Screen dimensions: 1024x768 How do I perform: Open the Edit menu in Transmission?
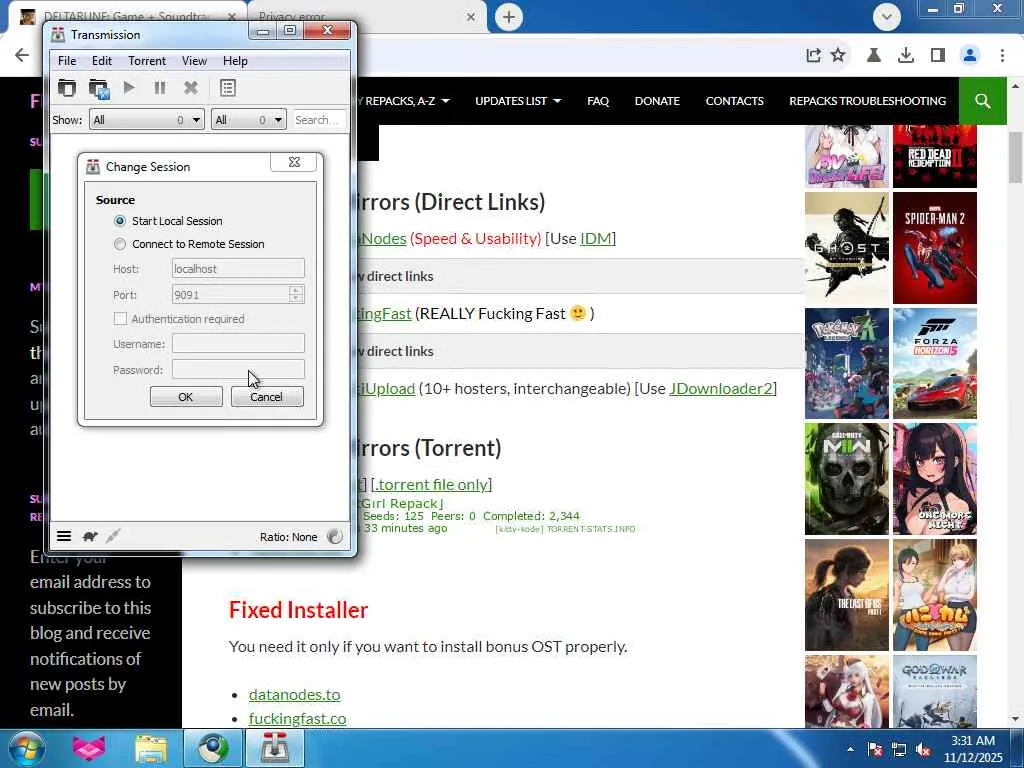pyautogui.click(x=102, y=61)
